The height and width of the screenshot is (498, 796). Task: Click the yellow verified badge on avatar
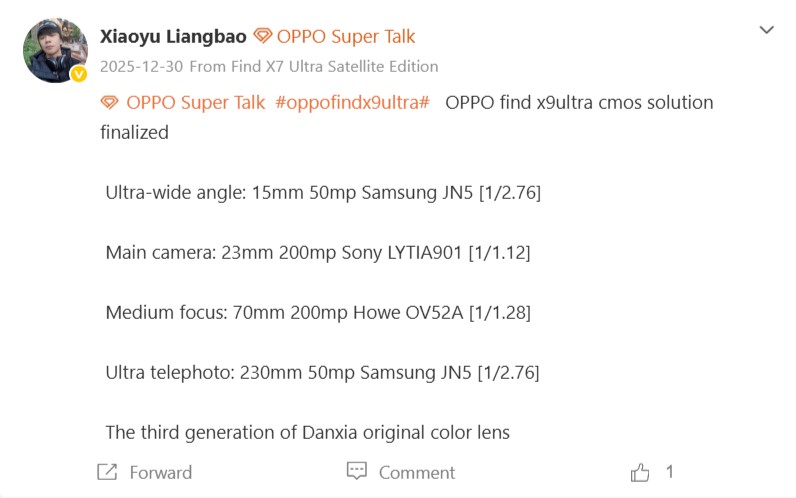pyautogui.click(x=78, y=74)
